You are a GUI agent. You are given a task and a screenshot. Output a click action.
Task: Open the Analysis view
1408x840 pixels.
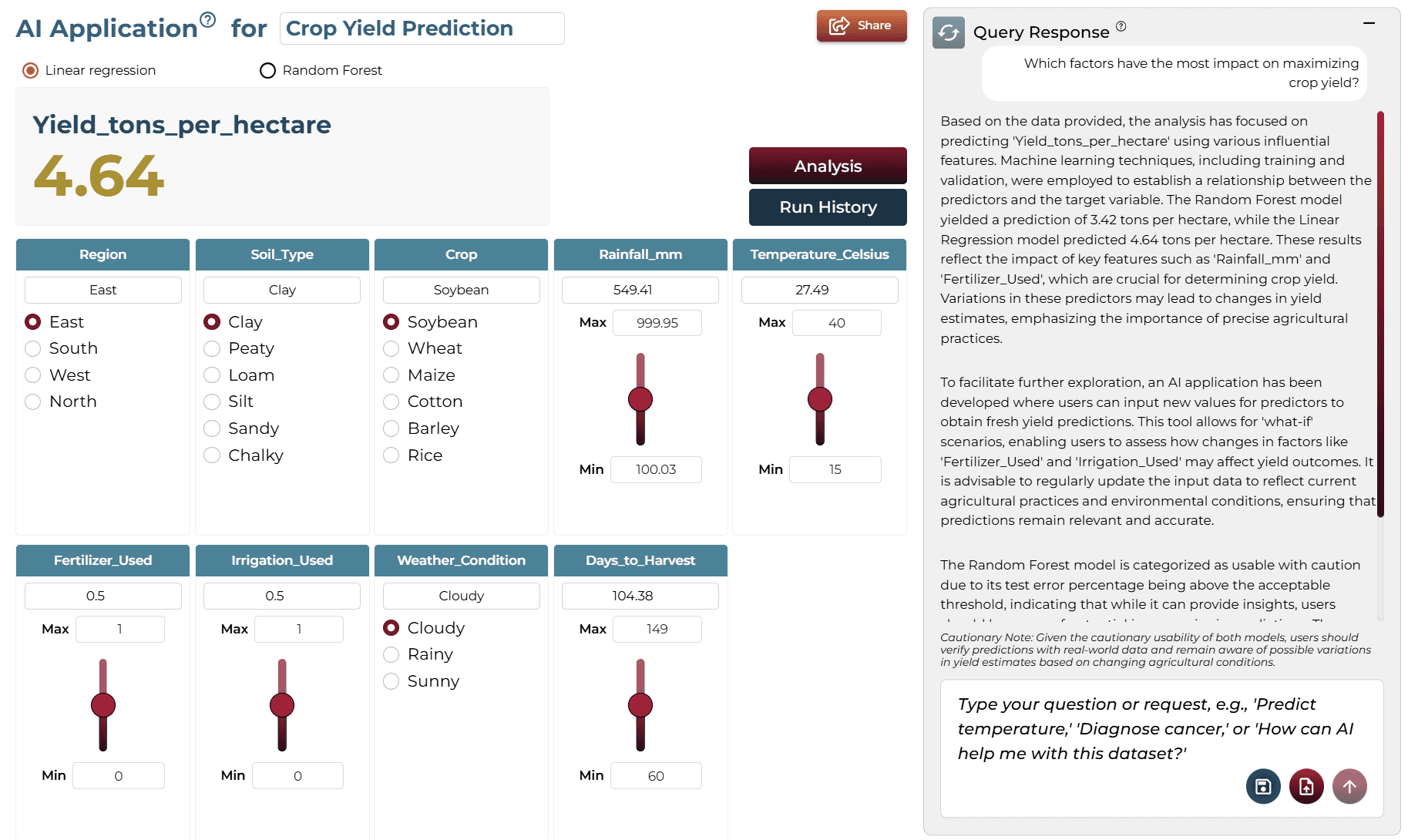point(828,166)
